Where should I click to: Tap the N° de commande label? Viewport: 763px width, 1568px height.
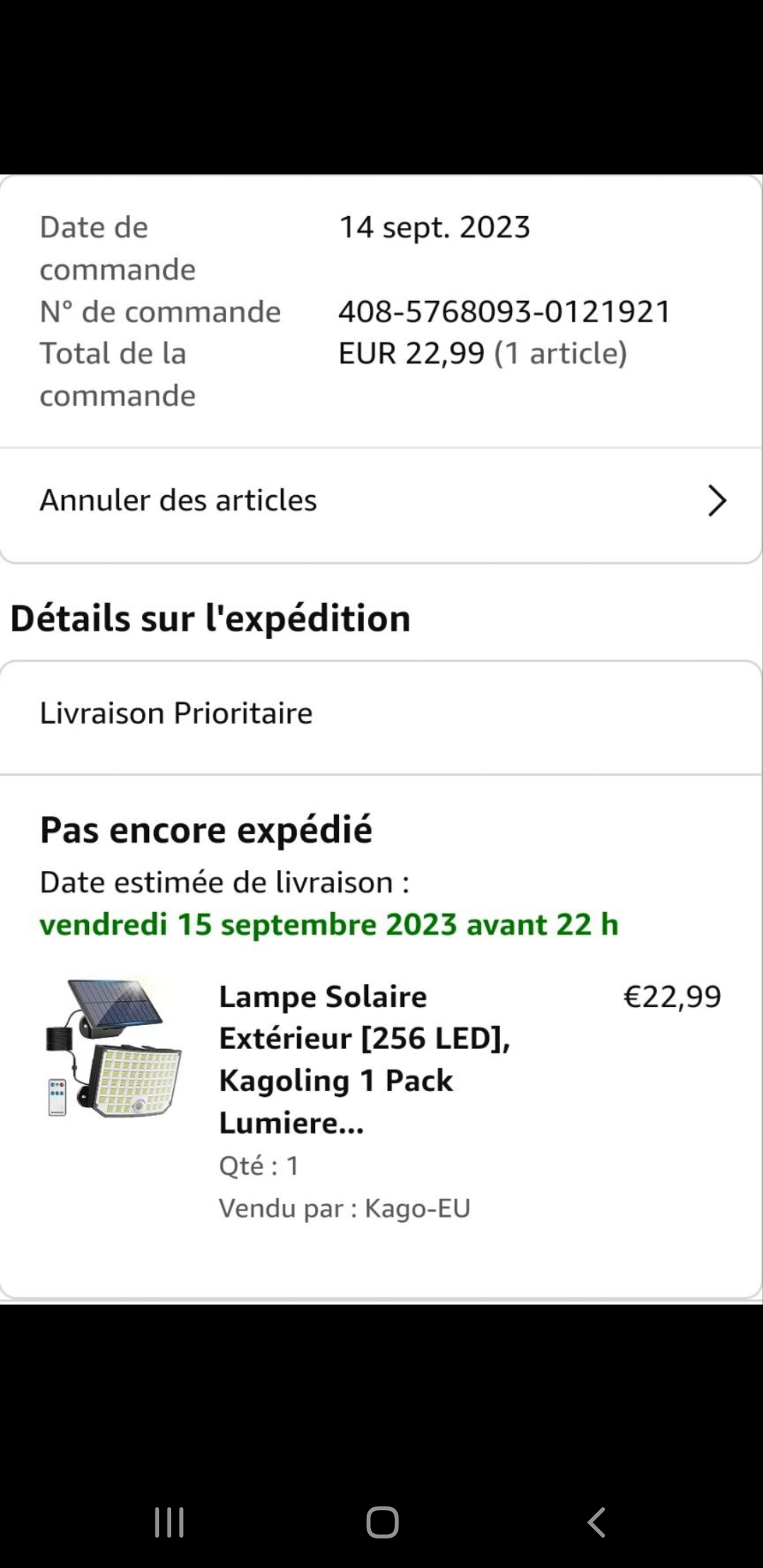(x=160, y=311)
